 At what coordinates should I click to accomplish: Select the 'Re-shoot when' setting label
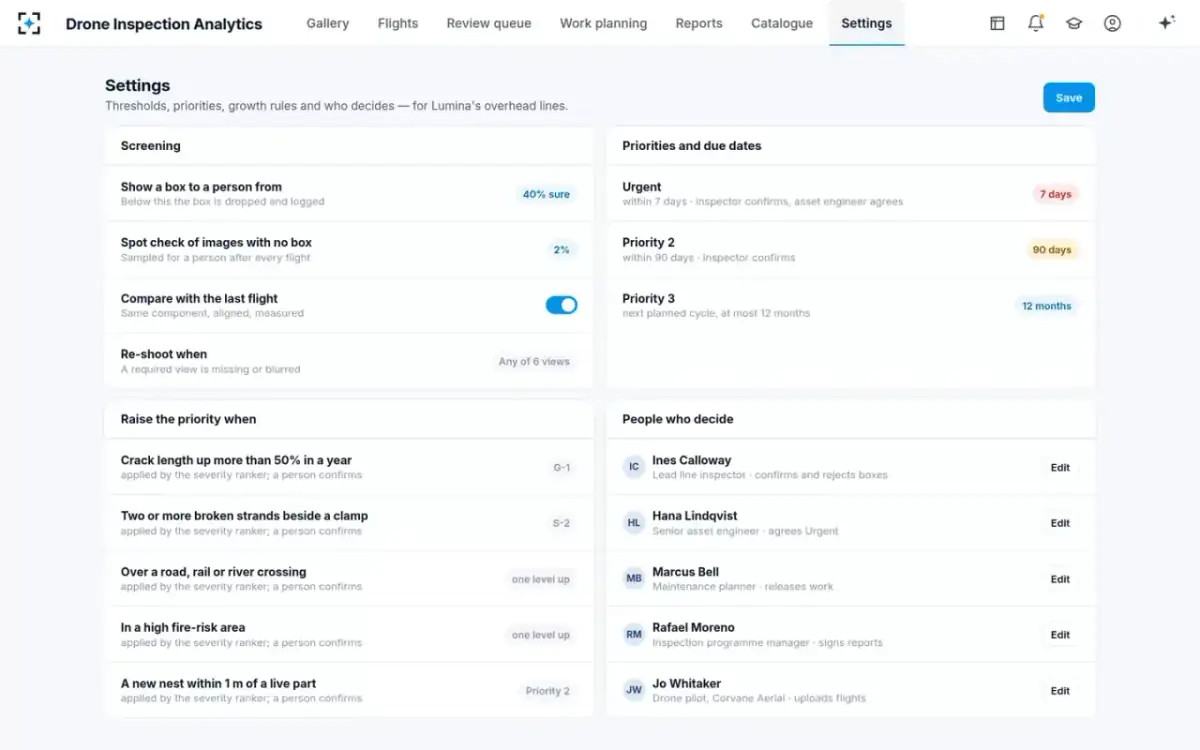click(x=164, y=354)
